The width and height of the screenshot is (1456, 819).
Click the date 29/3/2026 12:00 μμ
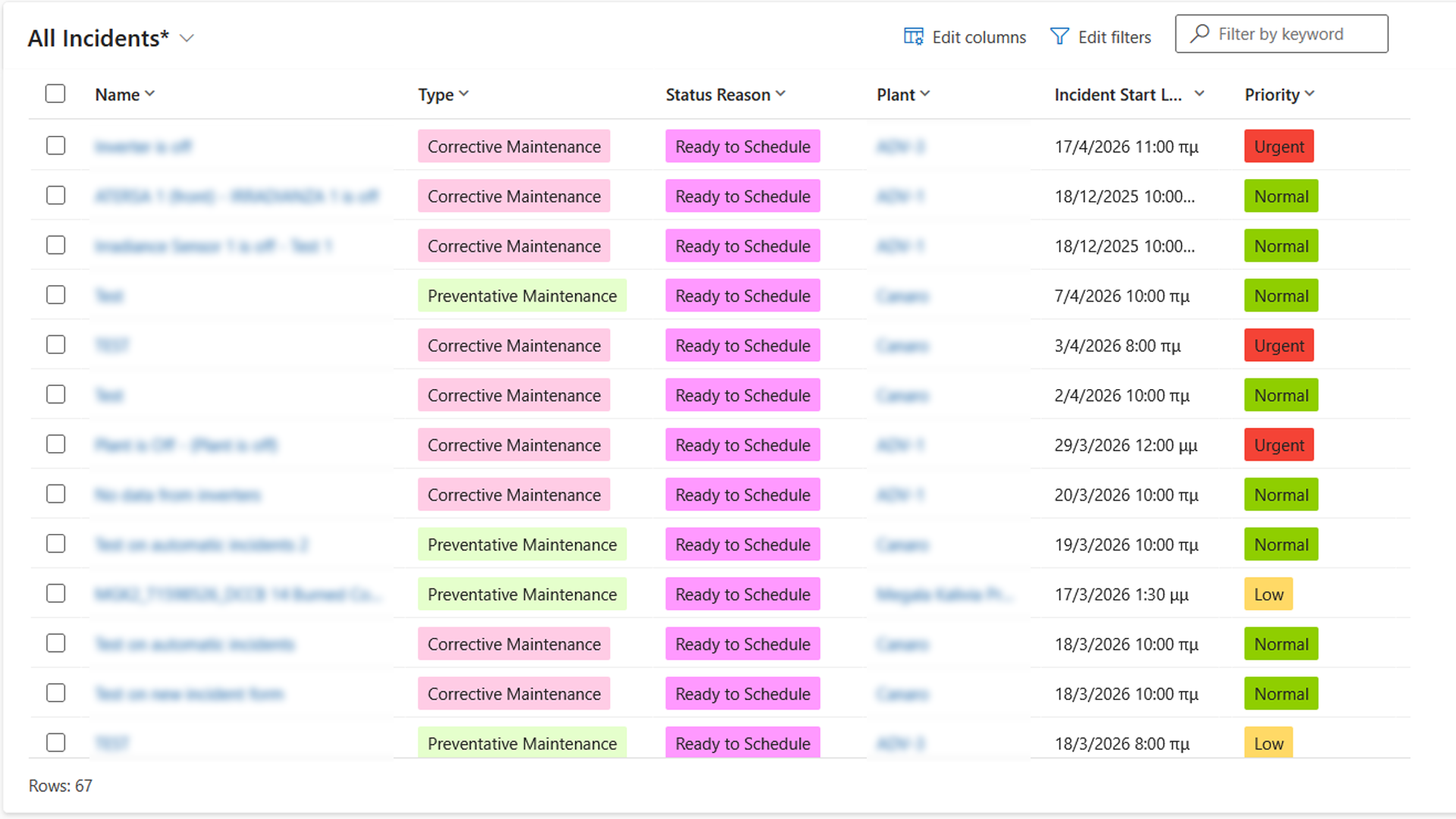point(1126,445)
